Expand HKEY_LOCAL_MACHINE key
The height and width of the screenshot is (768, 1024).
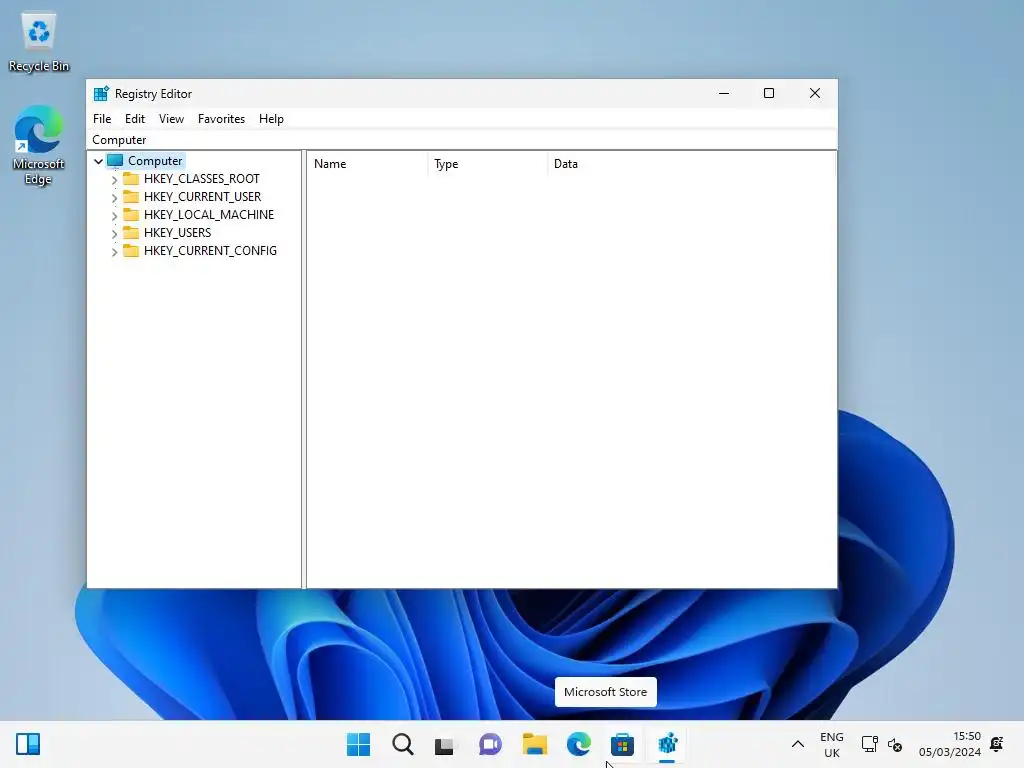pos(114,215)
